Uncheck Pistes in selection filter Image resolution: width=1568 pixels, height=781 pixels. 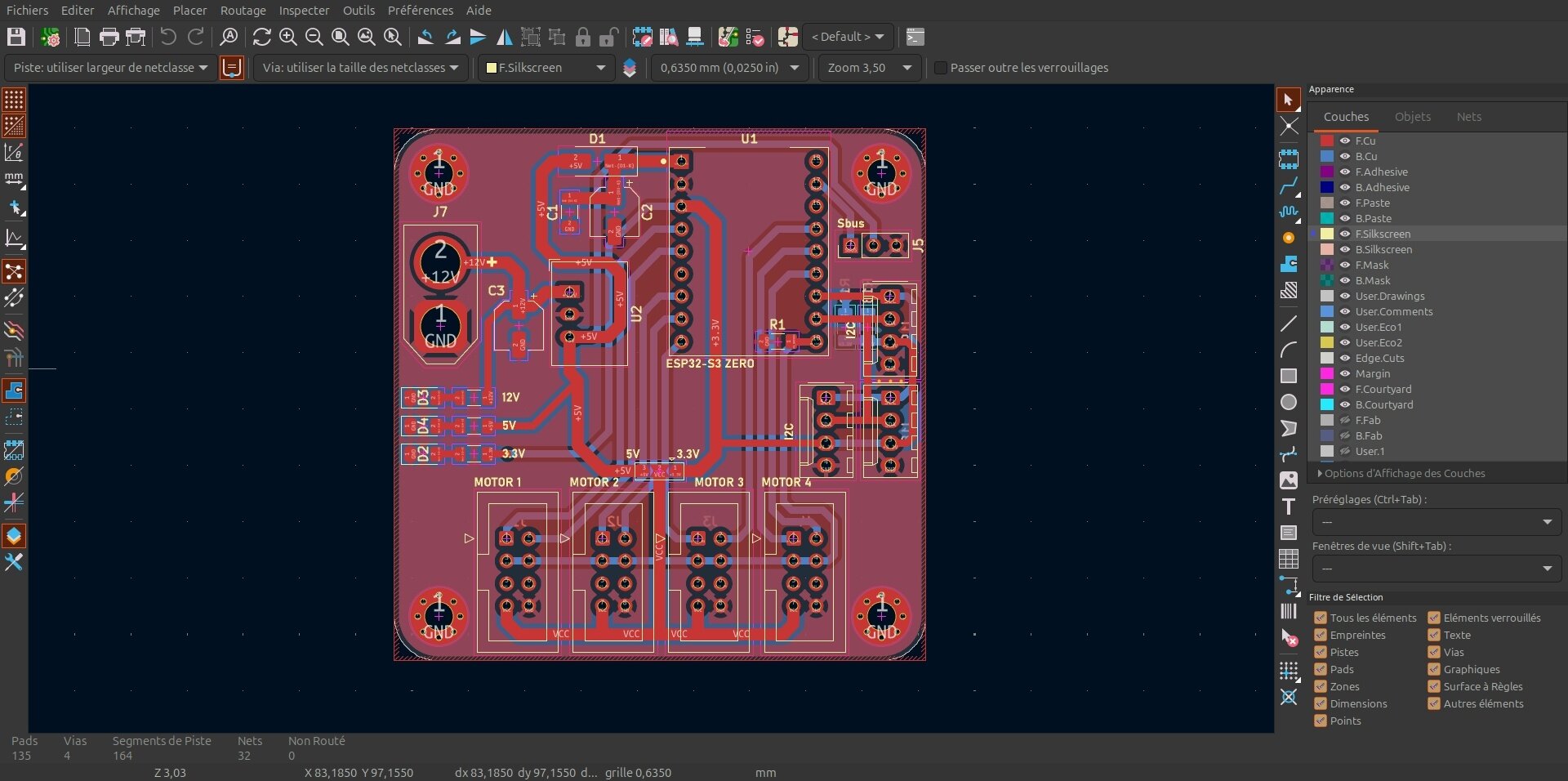point(1321,652)
